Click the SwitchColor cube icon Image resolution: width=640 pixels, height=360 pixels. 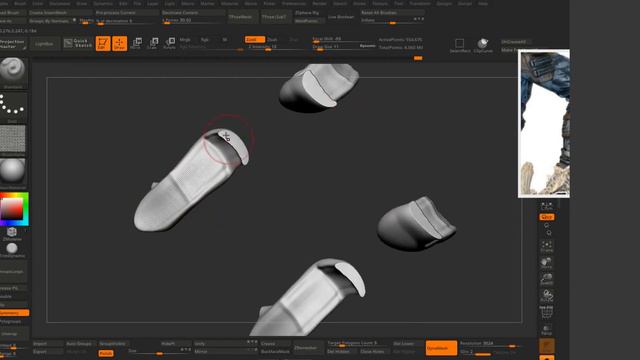point(12,233)
